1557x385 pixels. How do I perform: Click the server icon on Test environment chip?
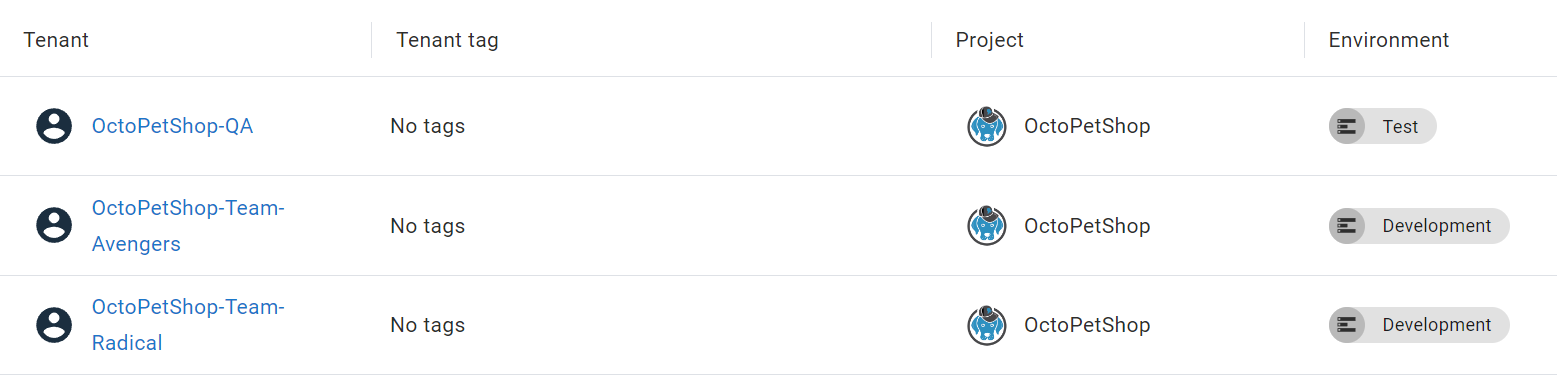click(1347, 126)
